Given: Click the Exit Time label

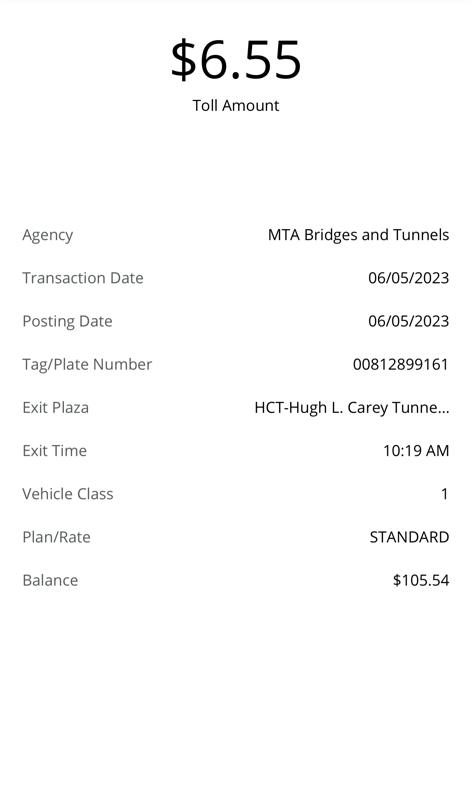Looking at the screenshot, I should [55, 451].
